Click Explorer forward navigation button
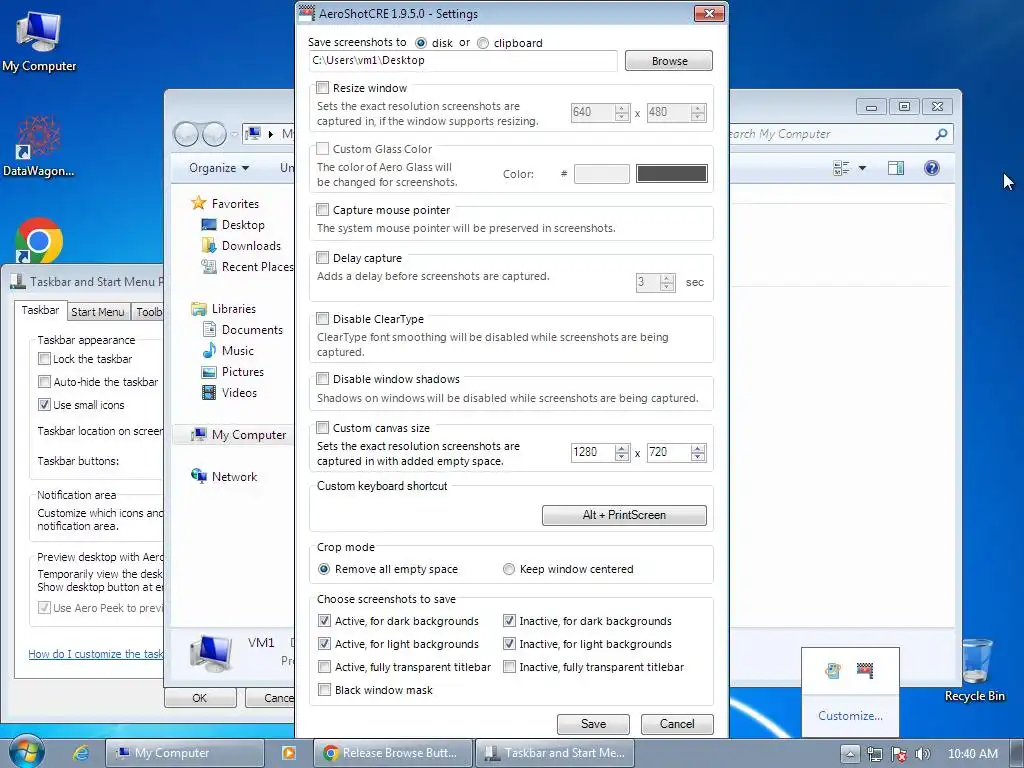 (214, 135)
